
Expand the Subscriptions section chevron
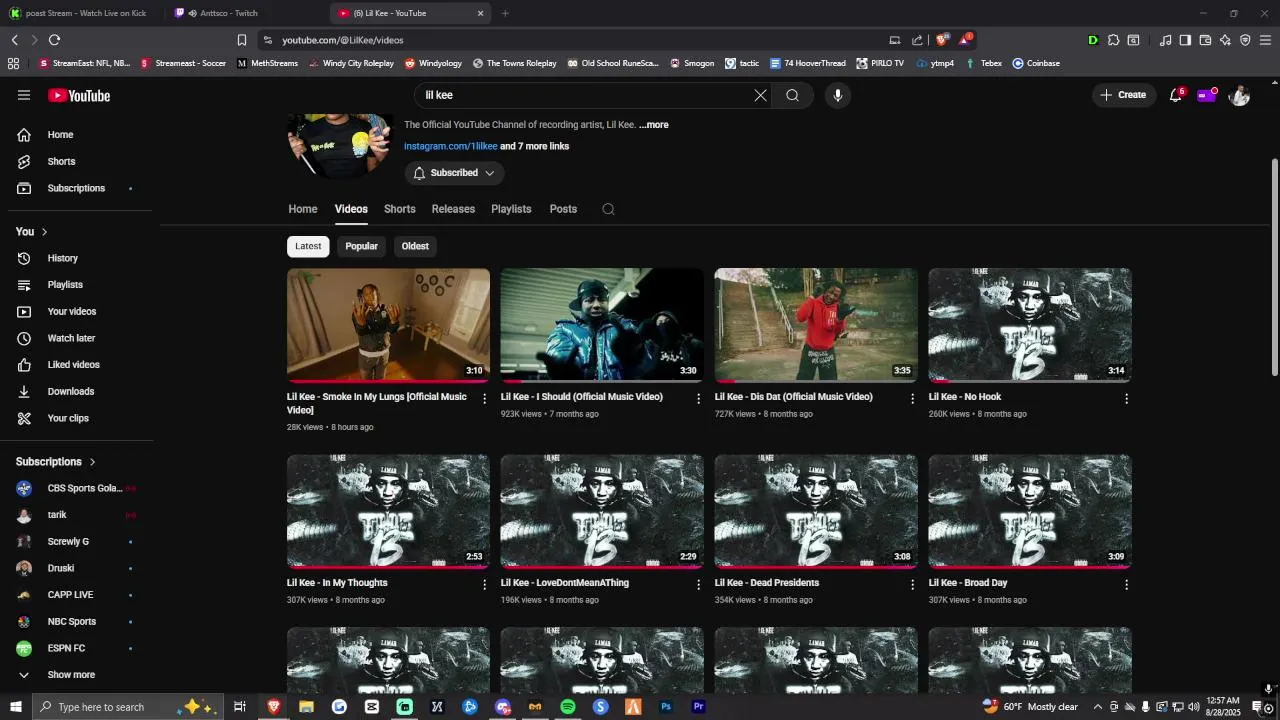(x=92, y=462)
